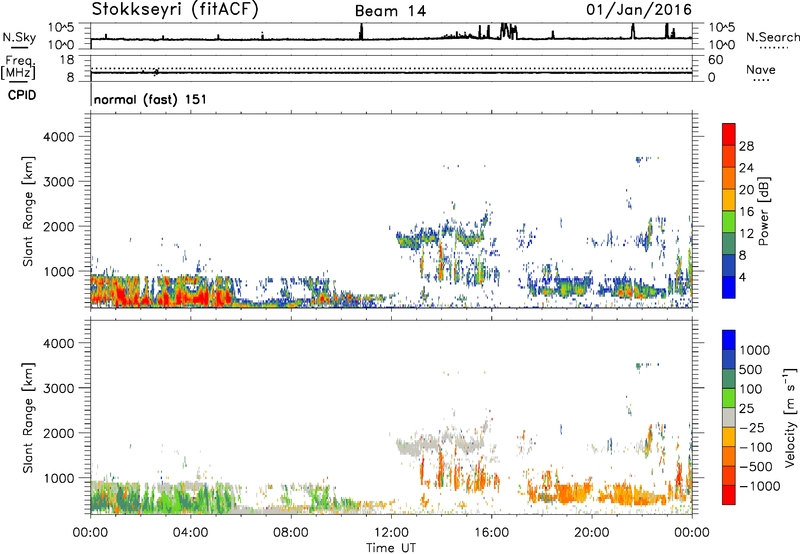This screenshot has height=554, width=800.
Task: Click the sky noise spike cluster after 16:00
Action: tap(508, 31)
